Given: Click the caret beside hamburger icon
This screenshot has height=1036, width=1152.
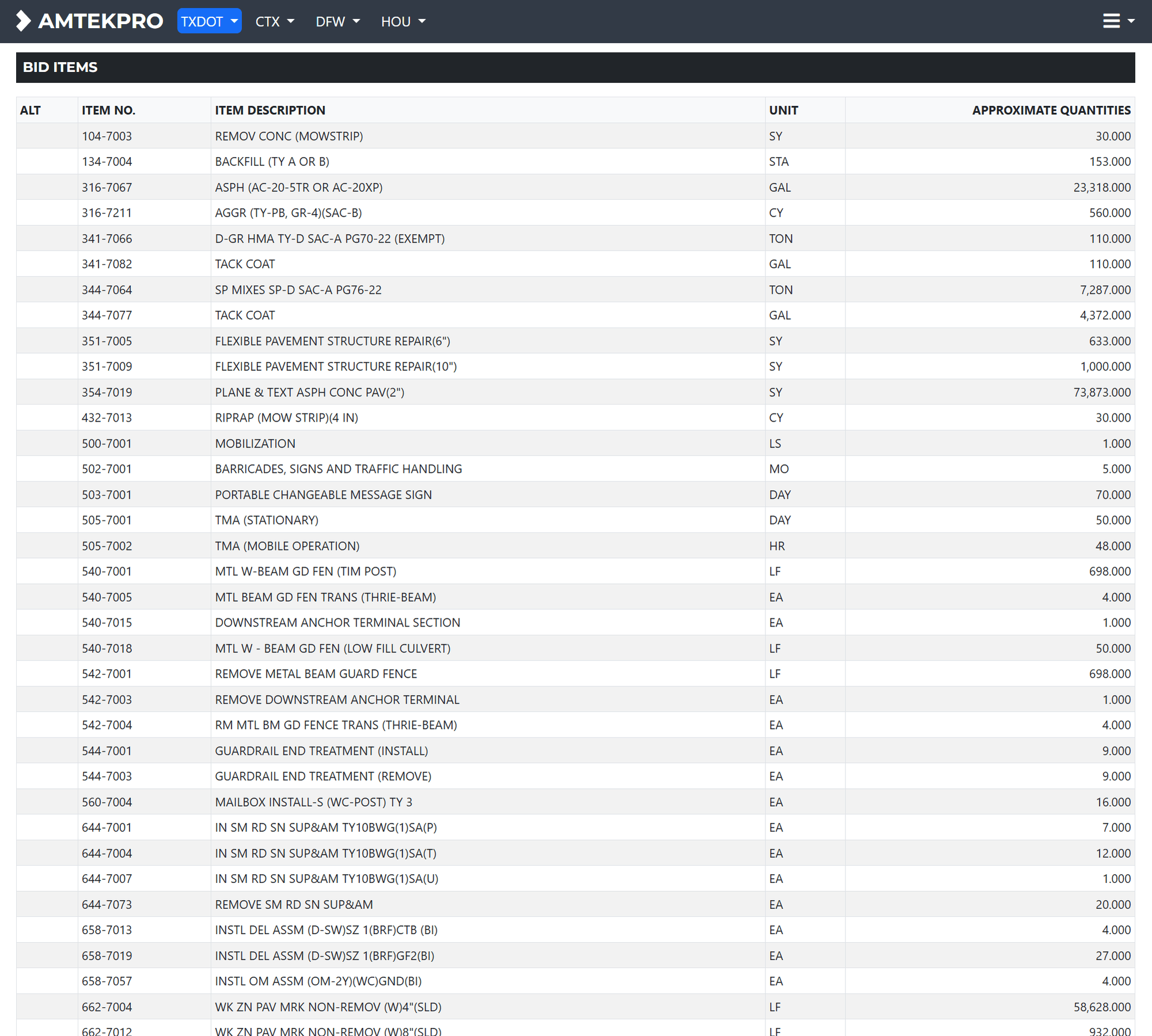Looking at the screenshot, I should pyautogui.click(x=1131, y=21).
